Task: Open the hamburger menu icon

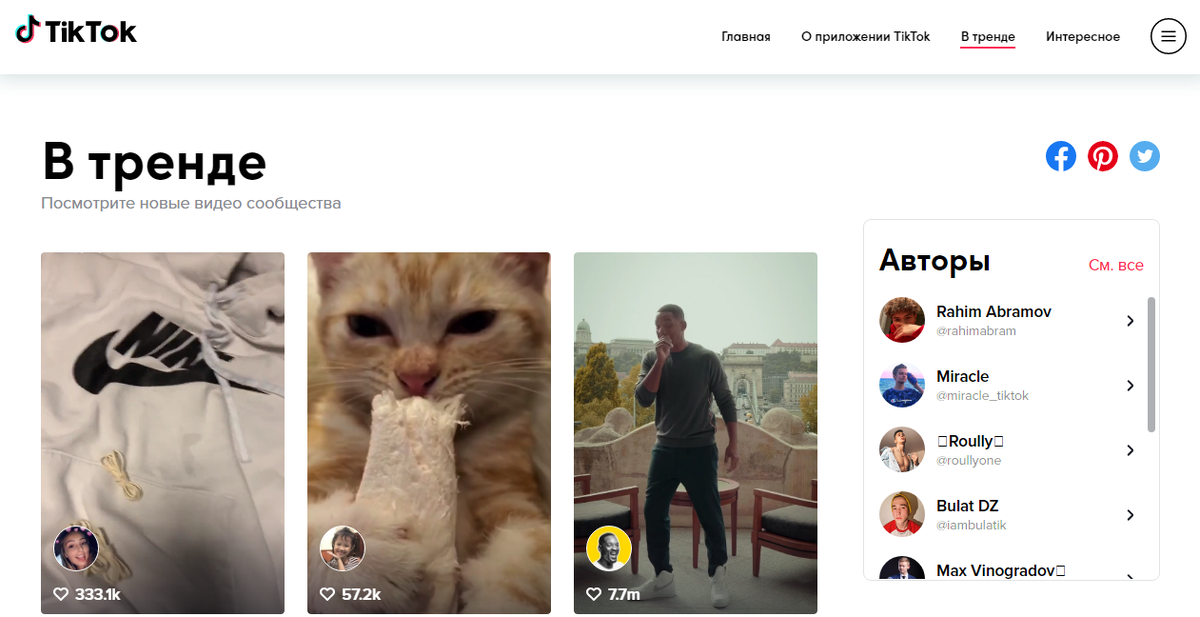Action: (x=1168, y=37)
